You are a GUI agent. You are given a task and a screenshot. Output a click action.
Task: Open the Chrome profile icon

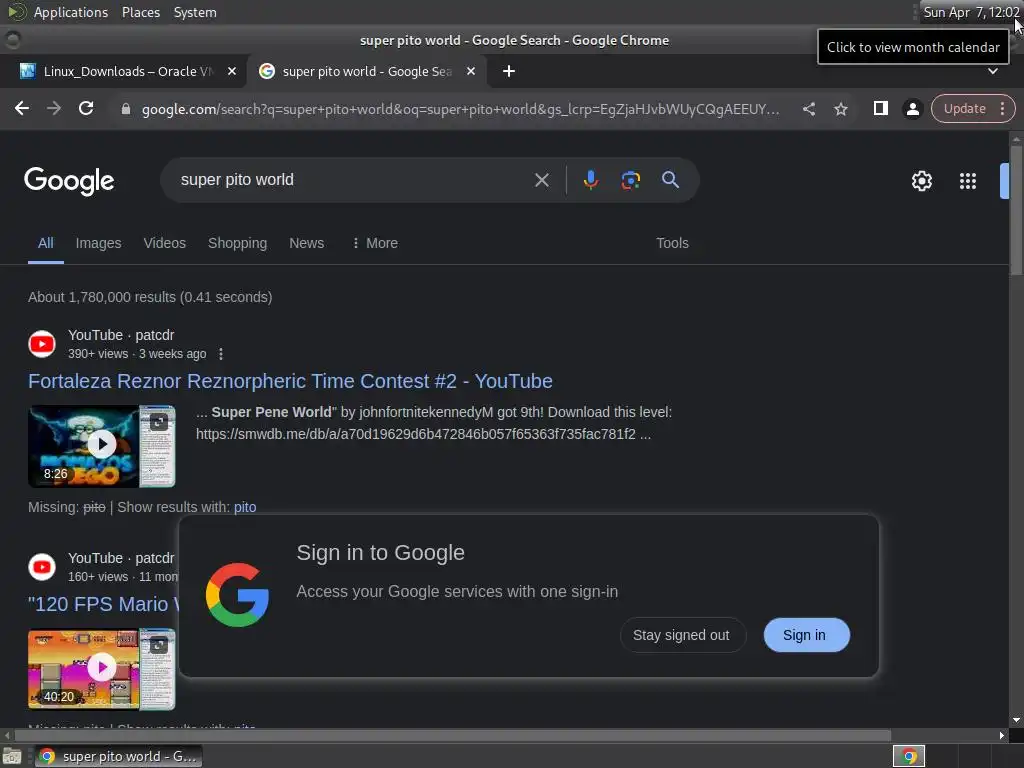912,108
